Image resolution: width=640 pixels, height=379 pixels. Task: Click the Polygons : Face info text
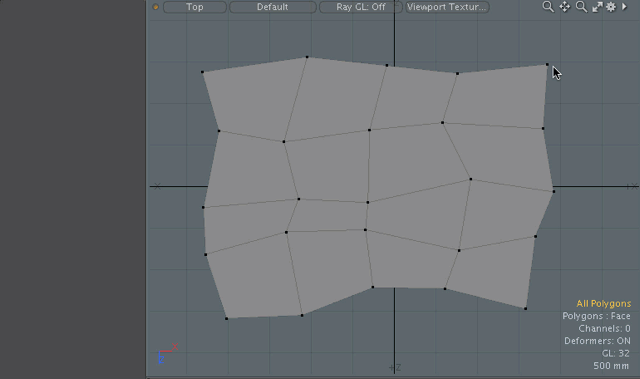click(596, 316)
